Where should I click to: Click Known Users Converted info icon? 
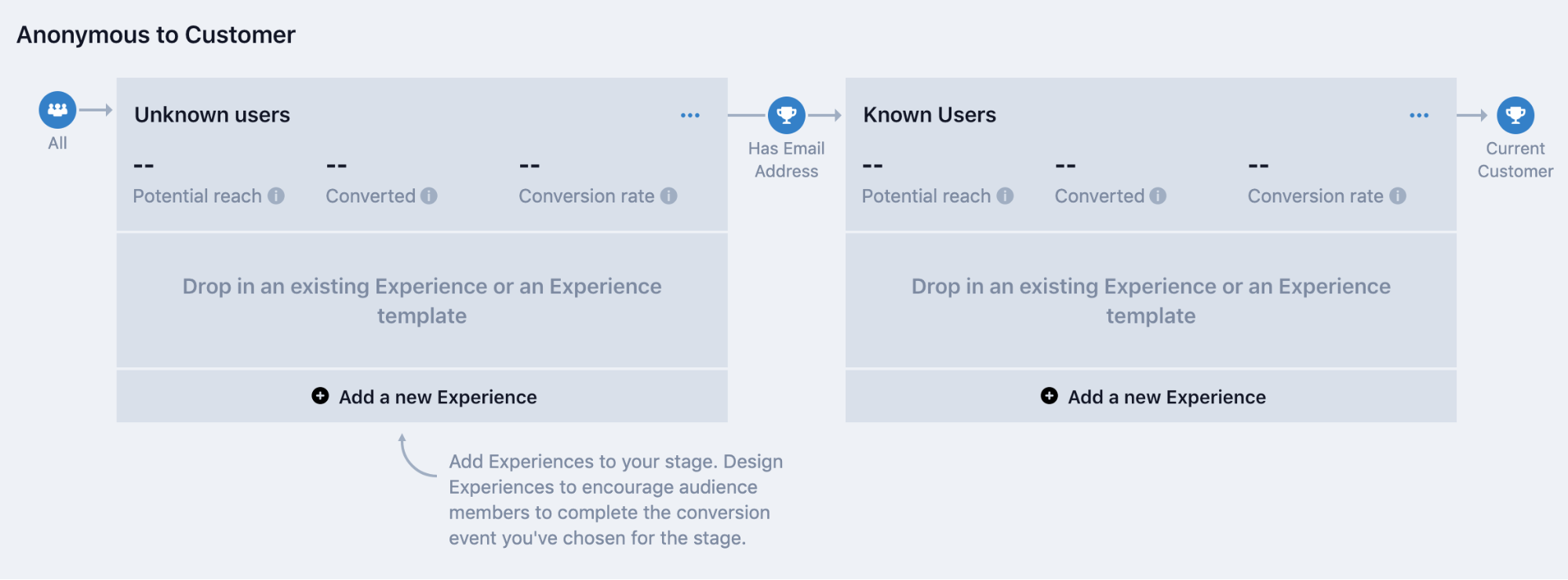1158,196
